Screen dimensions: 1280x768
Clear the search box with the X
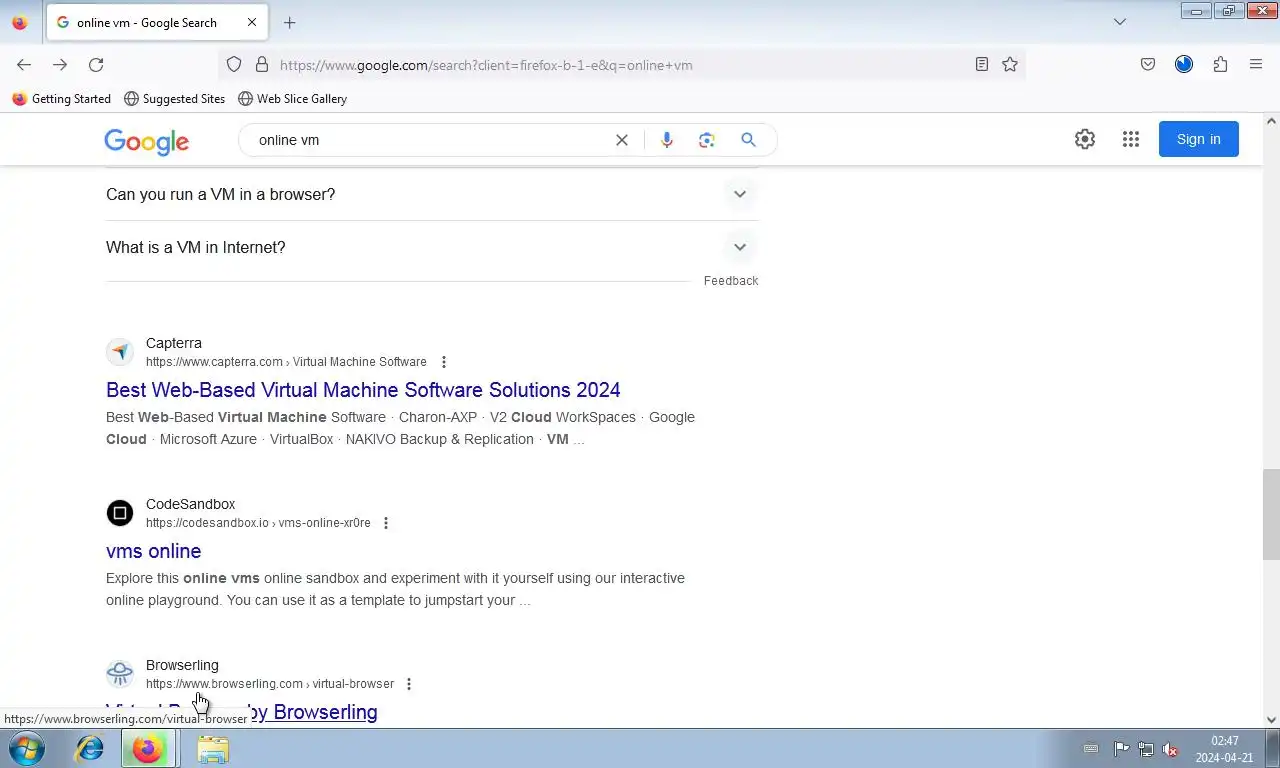point(622,140)
